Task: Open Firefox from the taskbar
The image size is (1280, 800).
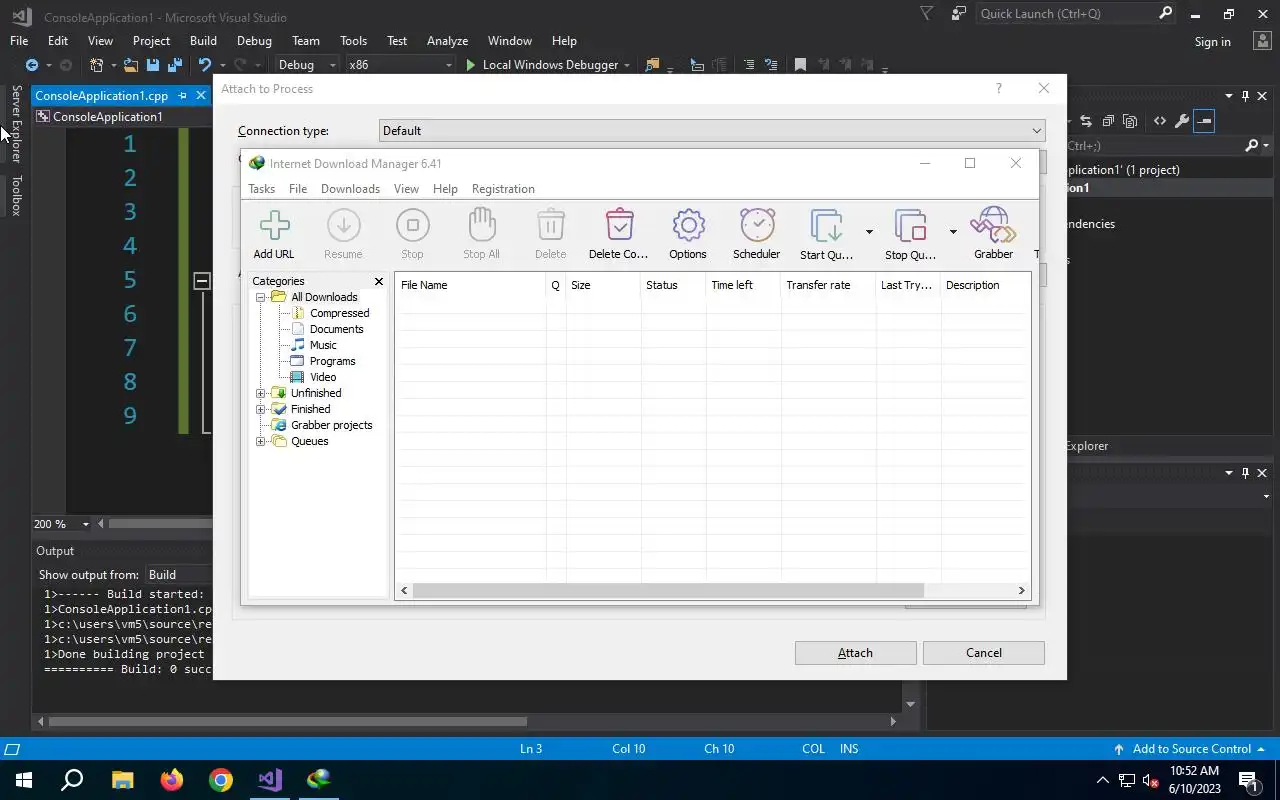Action: tap(172, 780)
